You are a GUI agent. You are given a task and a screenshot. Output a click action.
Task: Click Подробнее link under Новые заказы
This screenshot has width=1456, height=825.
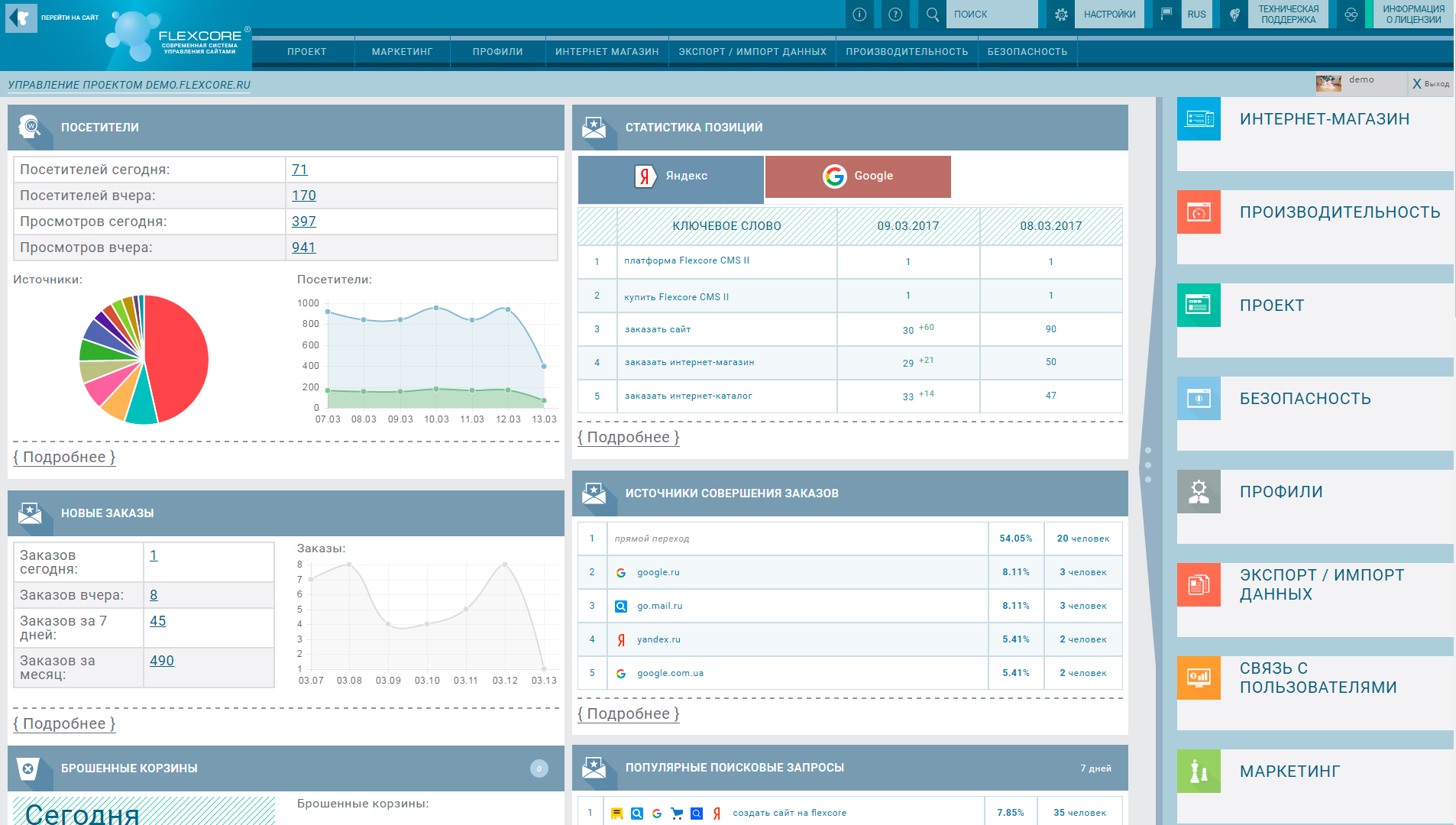[x=64, y=723]
